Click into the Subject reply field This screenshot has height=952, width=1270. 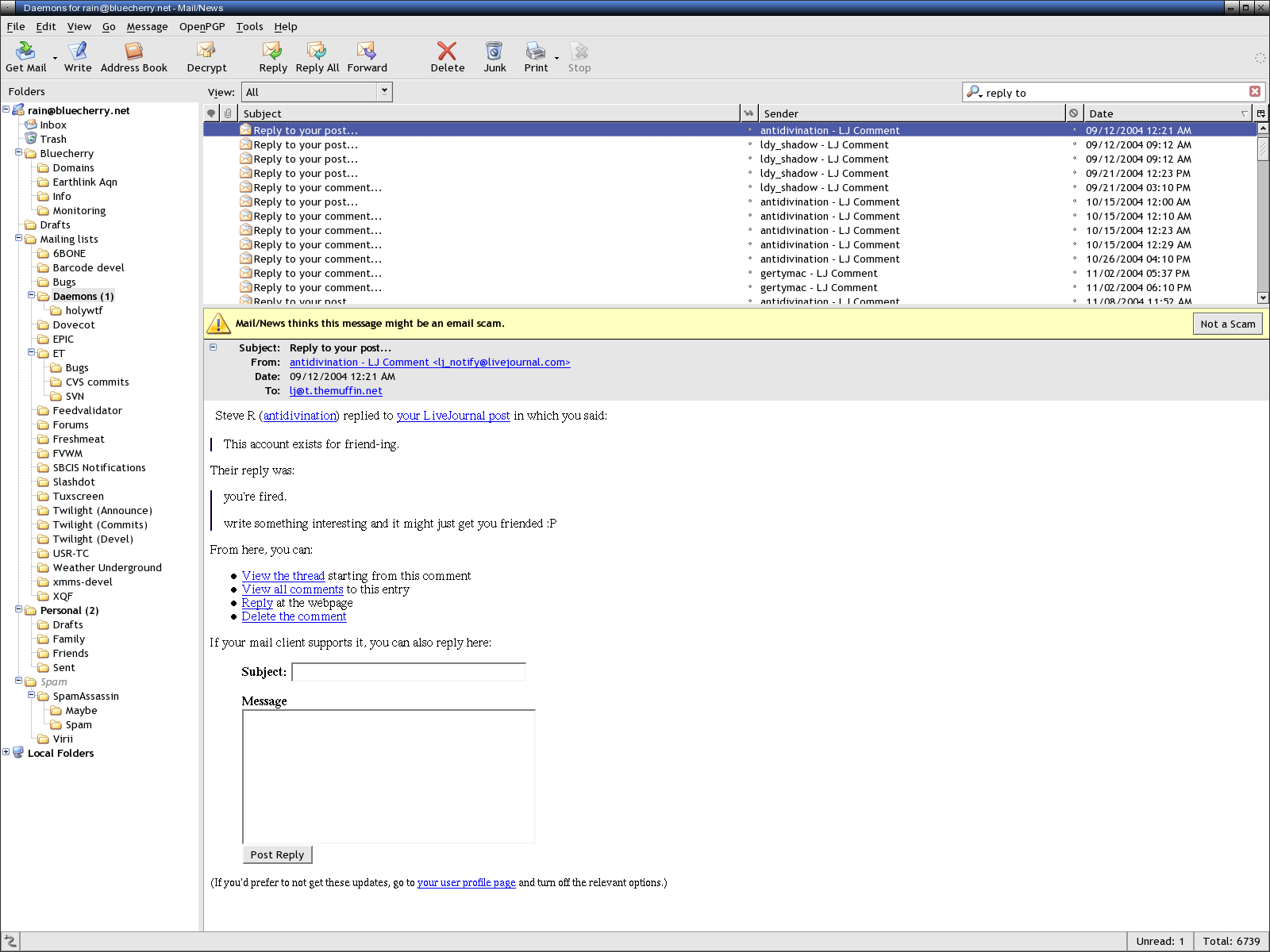click(x=409, y=672)
